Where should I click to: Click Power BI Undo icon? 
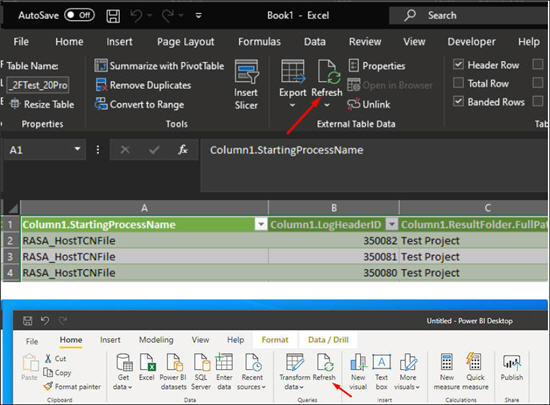[45, 320]
